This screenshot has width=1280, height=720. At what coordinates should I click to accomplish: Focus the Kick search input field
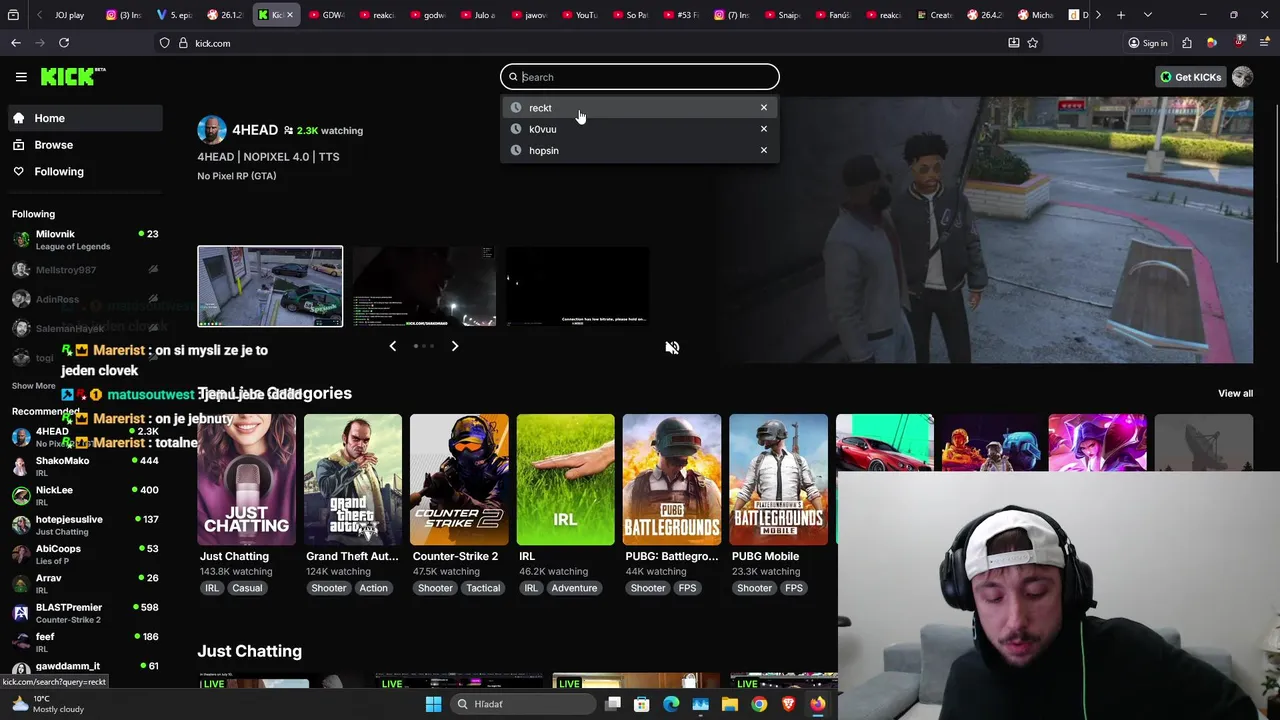point(640,77)
